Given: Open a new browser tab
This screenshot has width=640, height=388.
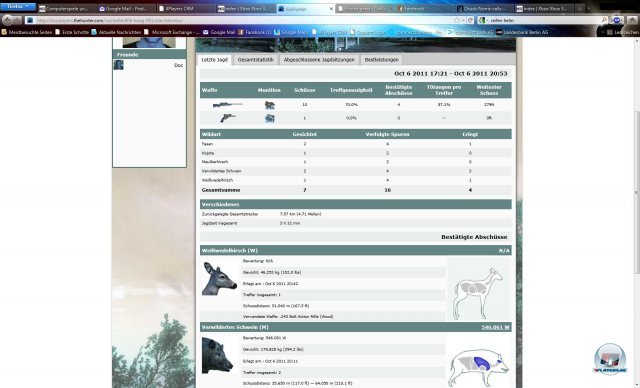Looking at the screenshot, I should (x=579, y=9).
